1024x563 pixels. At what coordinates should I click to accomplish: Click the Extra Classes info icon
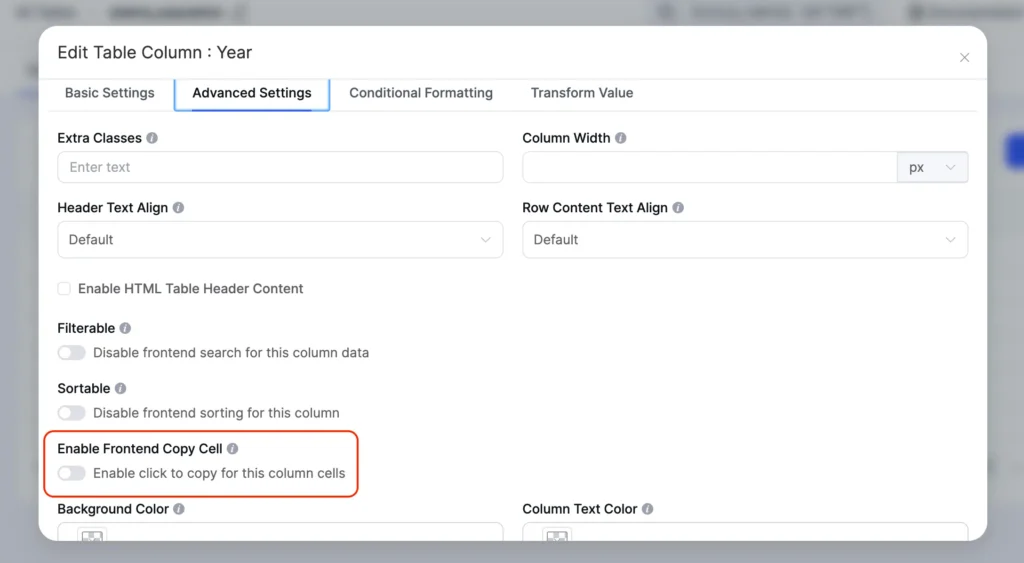(152, 138)
